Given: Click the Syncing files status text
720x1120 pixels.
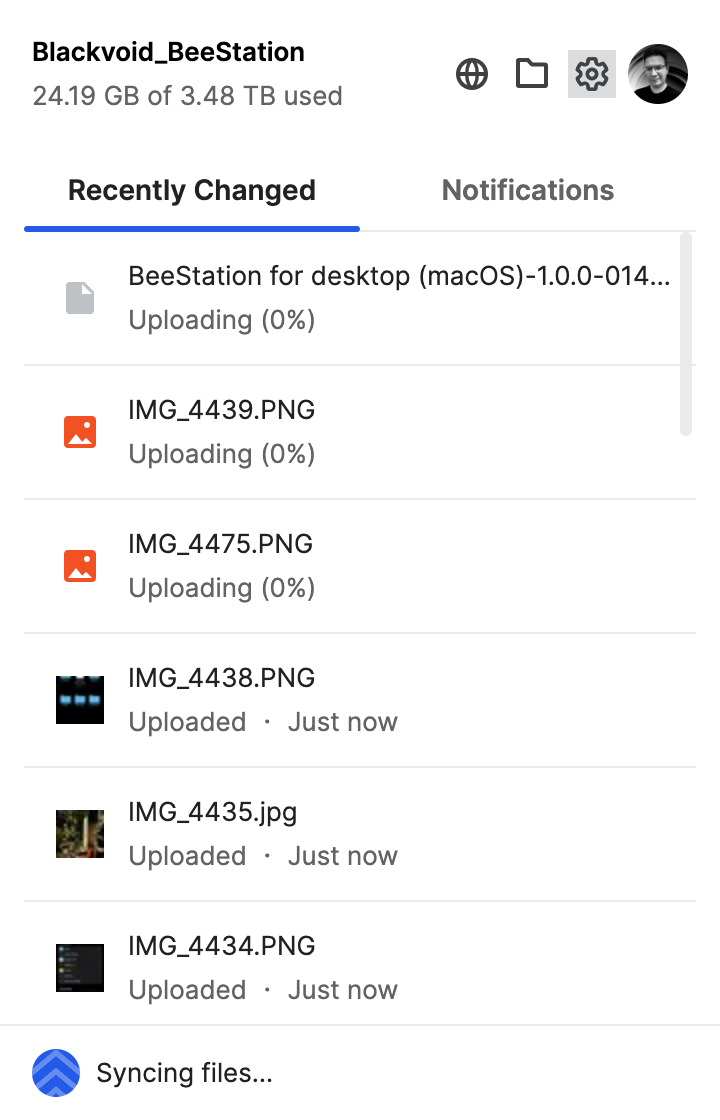Looking at the screenshot, I should [x=184, y=1074].
